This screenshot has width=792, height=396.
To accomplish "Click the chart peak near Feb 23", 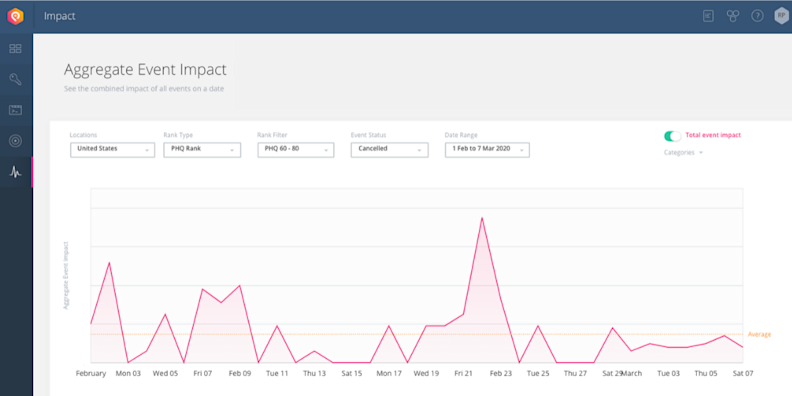I will pos(482,218).
